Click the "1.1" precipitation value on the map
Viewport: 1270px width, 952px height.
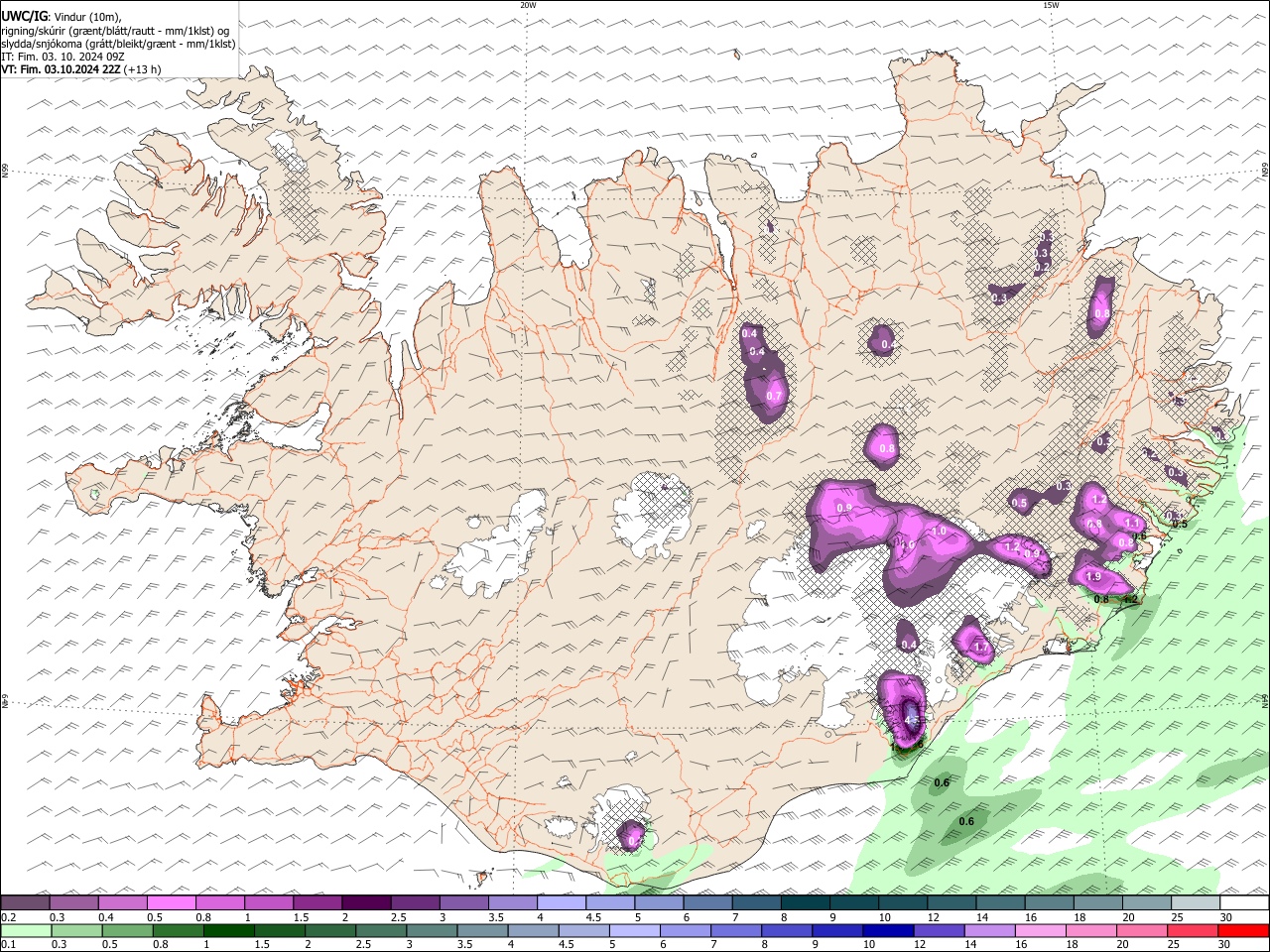click(x=1131, y=523)
